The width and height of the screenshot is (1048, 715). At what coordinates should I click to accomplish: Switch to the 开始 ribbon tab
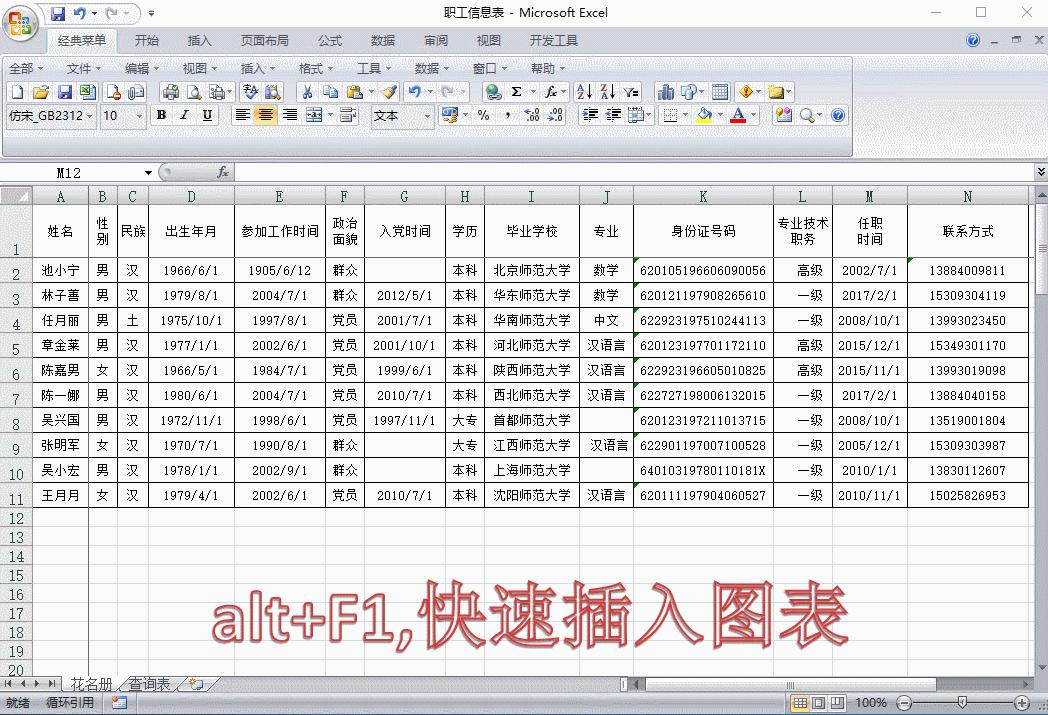point(146,41)
